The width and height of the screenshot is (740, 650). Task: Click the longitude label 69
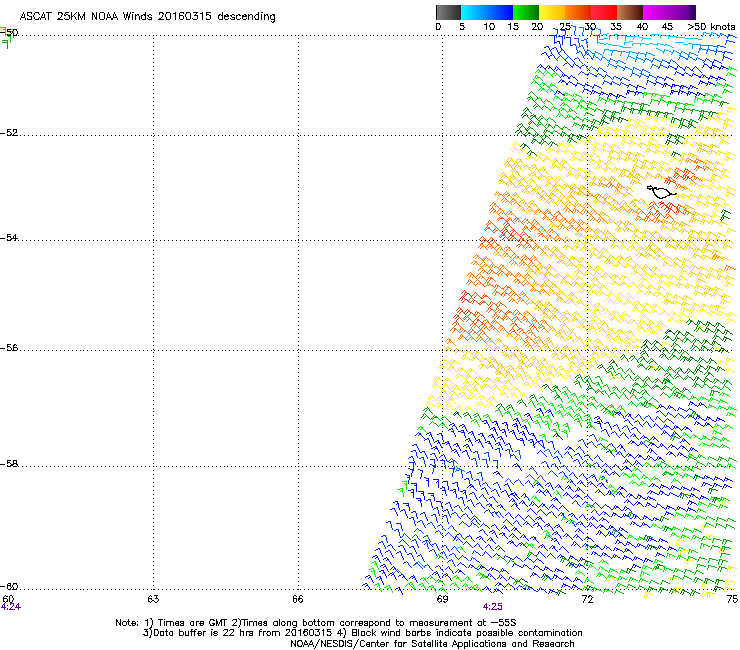tap(442, 599)
